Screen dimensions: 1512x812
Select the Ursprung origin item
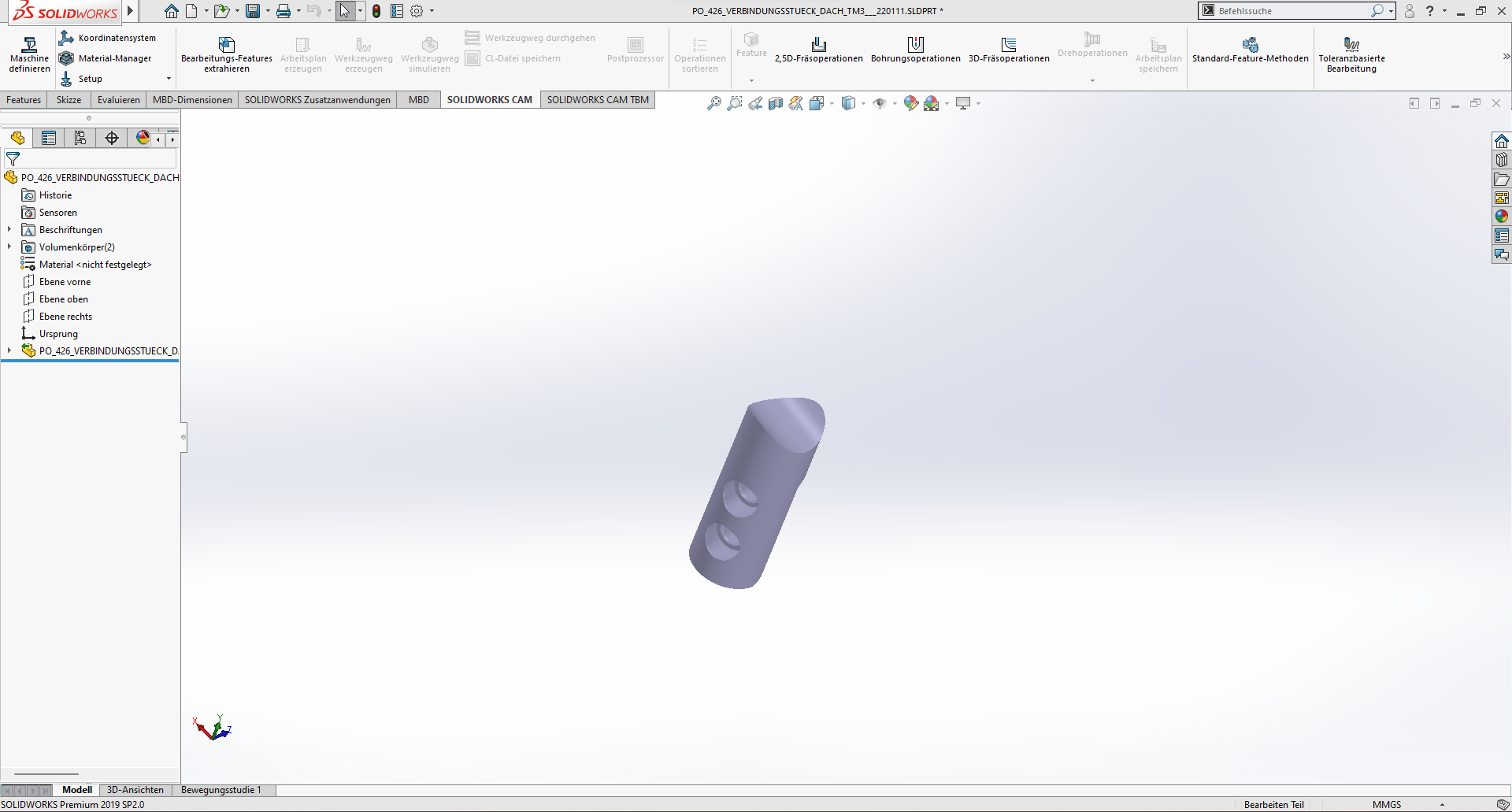coord(58,334)
